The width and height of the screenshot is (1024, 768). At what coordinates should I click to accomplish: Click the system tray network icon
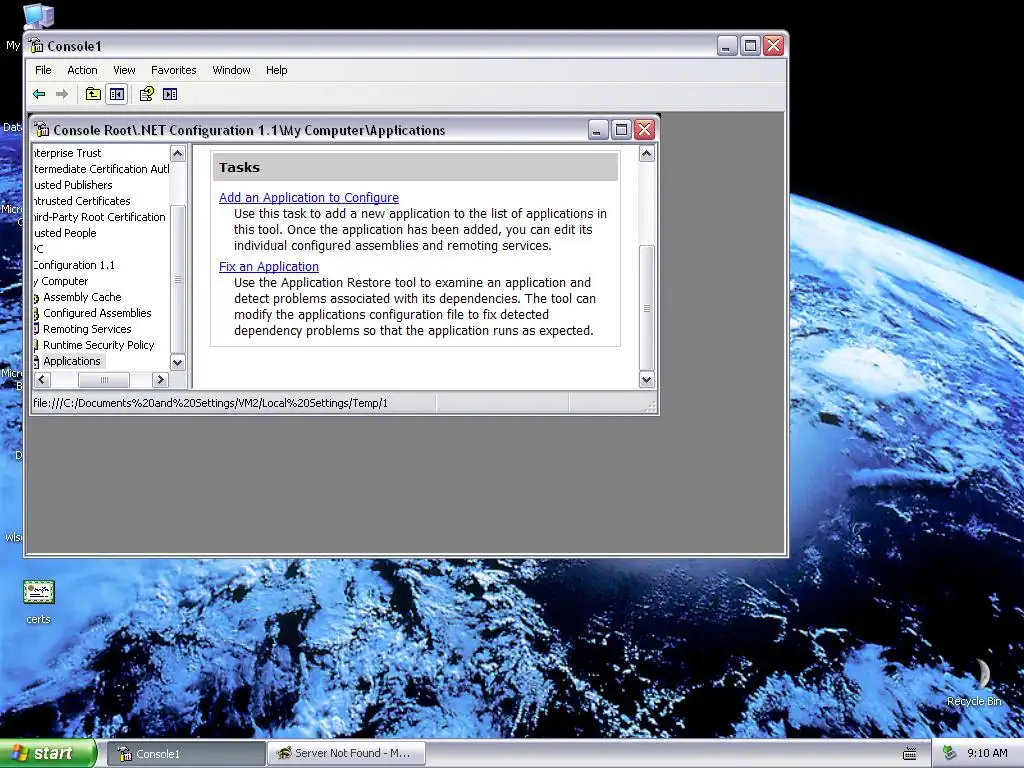[949, 753]
